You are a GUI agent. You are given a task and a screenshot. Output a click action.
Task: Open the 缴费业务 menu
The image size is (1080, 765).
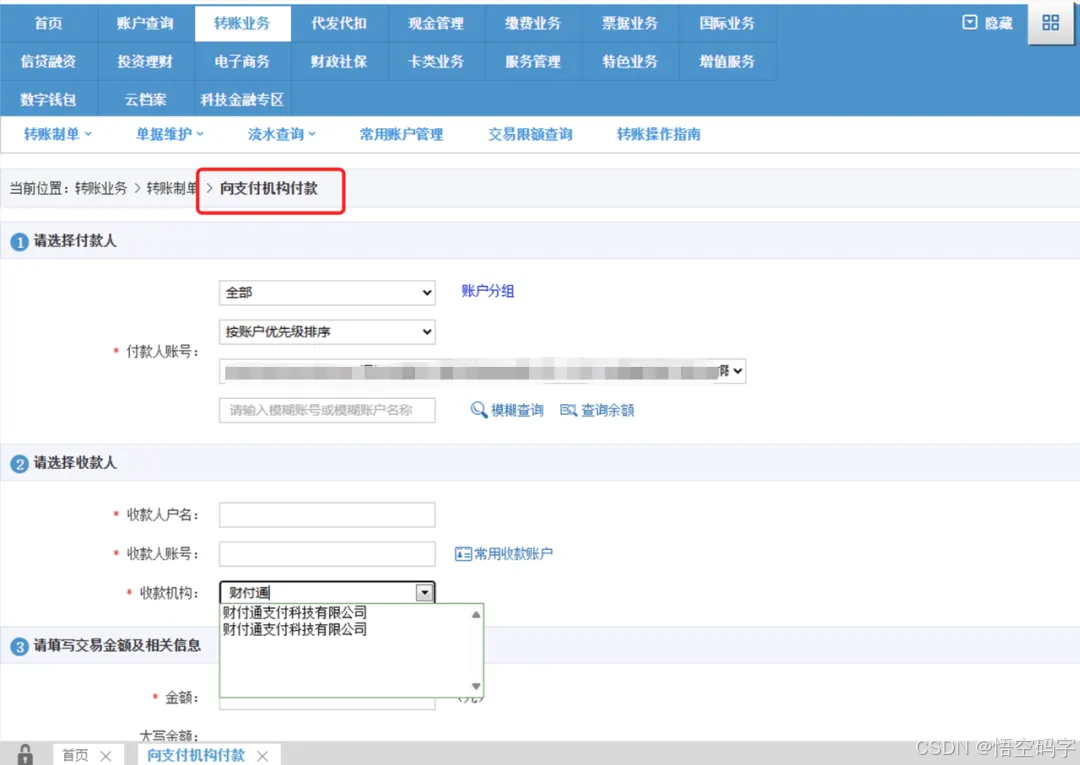pos(533,23)
